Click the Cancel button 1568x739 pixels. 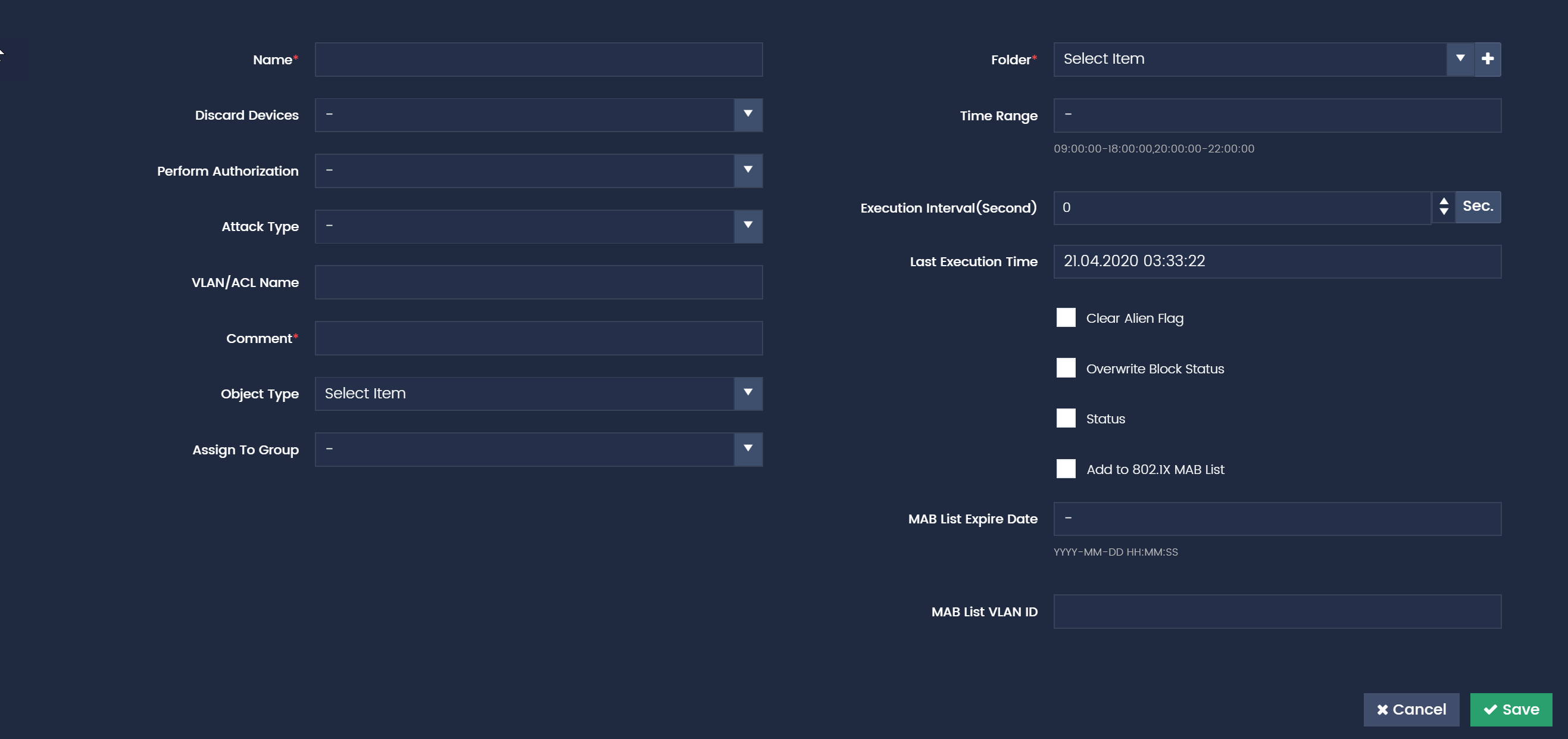coord(1411,709)
